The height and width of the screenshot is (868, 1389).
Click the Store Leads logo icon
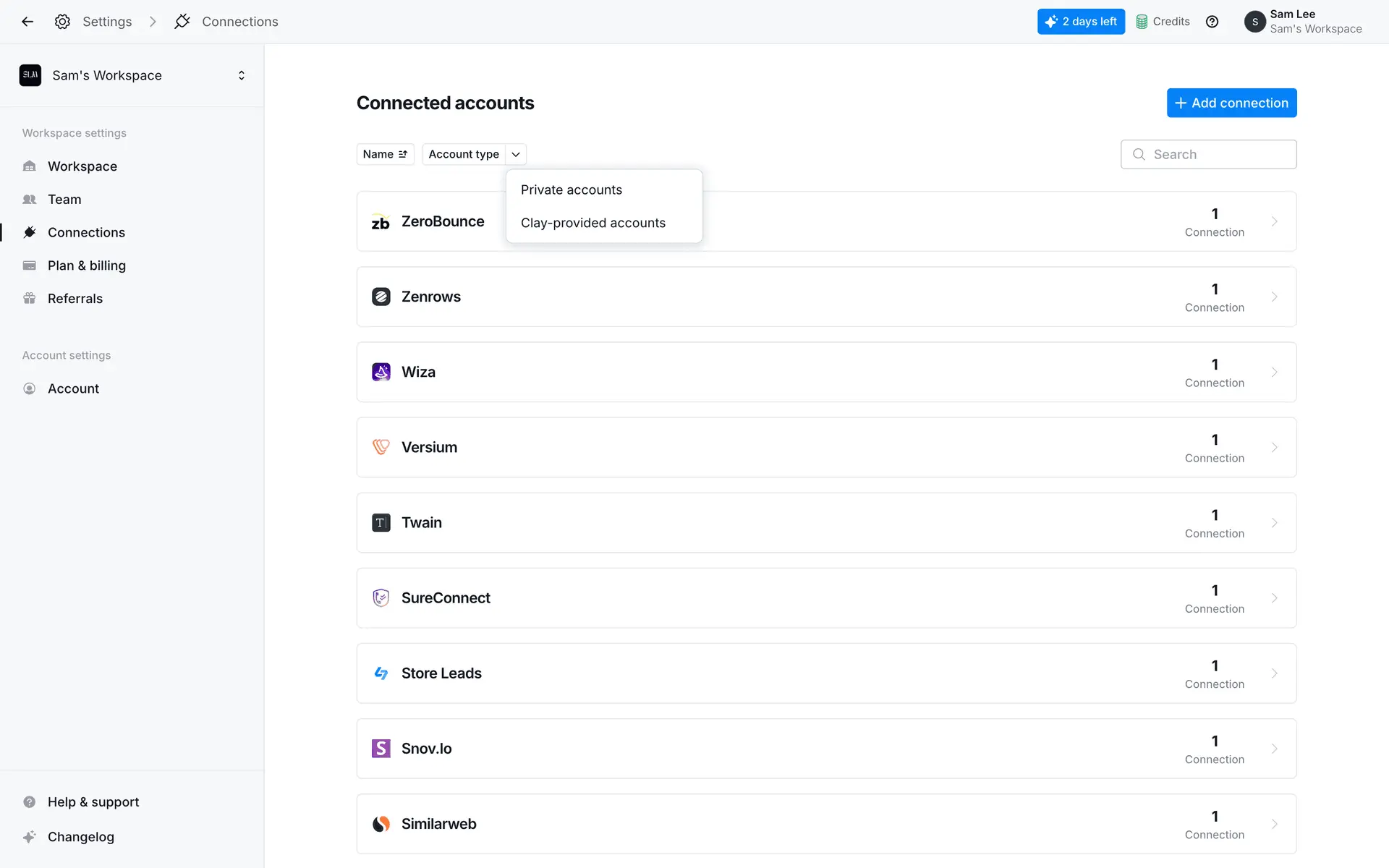(x=381, y=673)
